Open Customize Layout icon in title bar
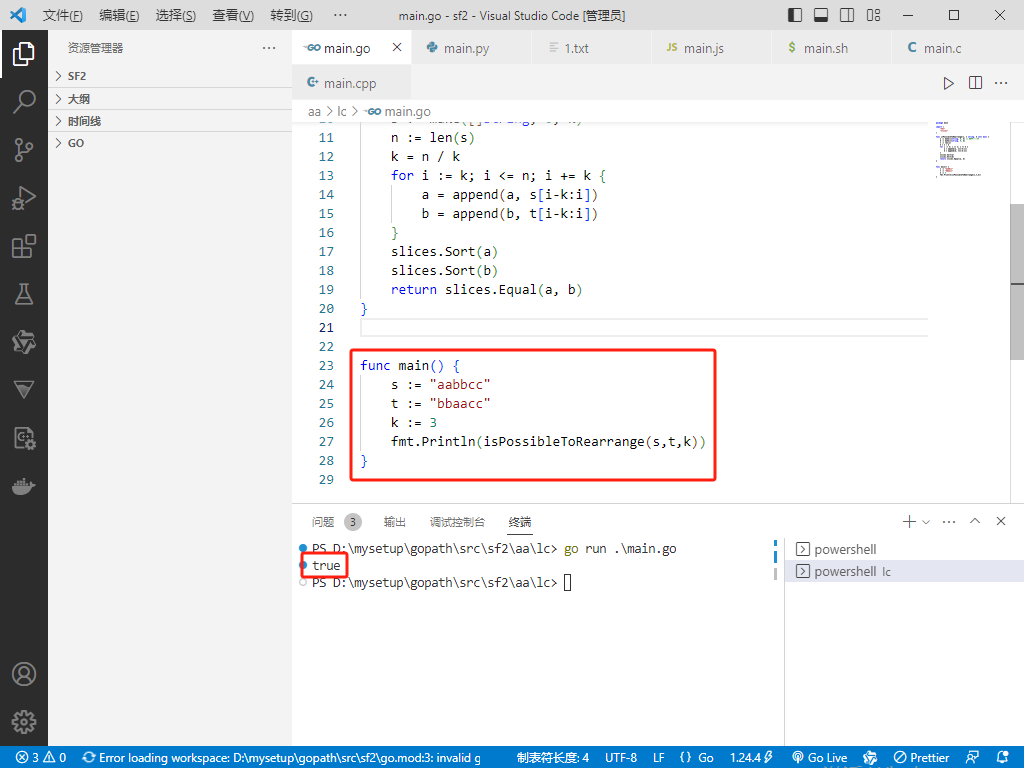 (873, 15)
